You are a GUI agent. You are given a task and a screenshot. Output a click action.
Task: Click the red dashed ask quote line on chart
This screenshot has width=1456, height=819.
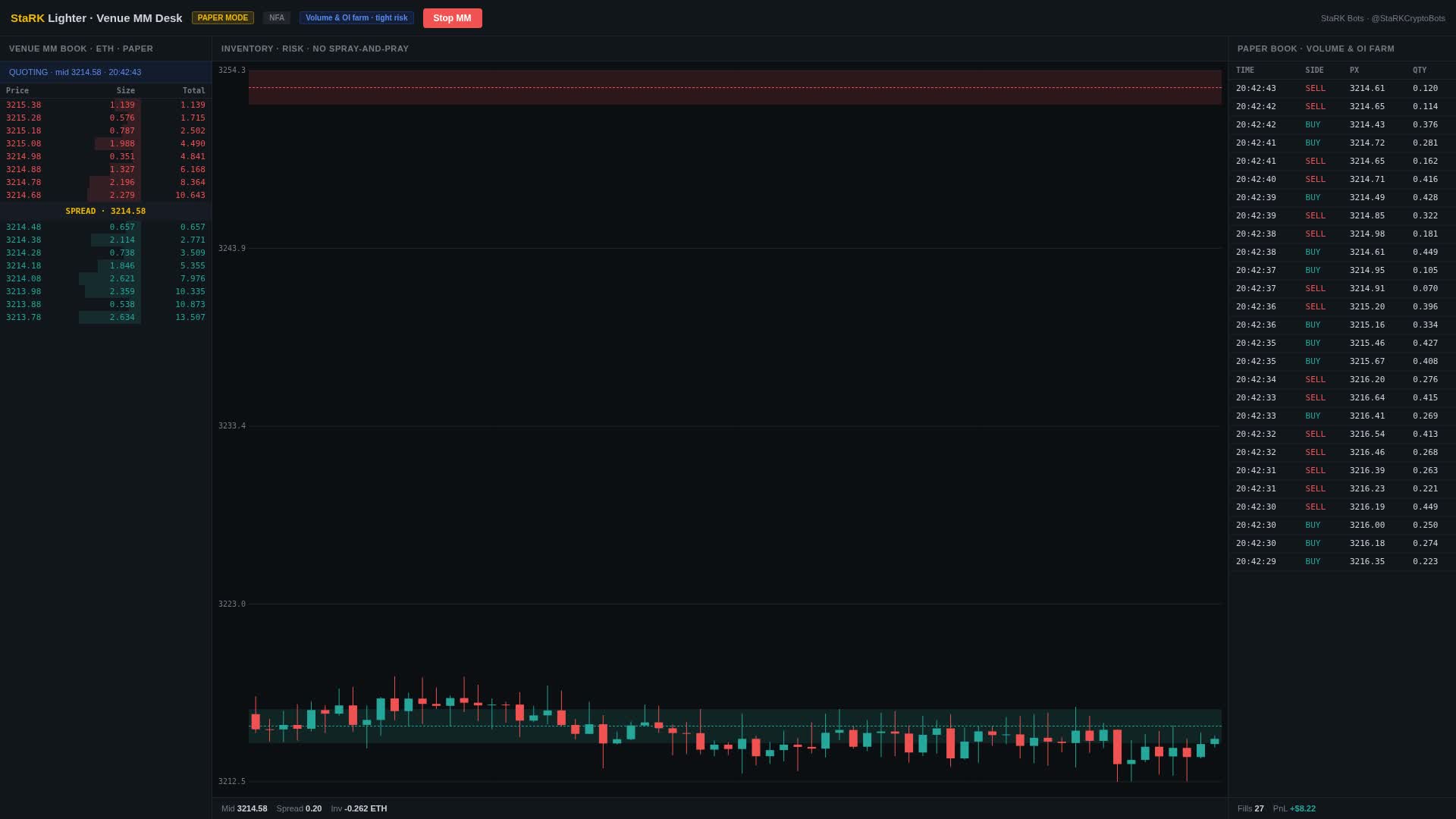pyautogui.click(x=735, y=88)
